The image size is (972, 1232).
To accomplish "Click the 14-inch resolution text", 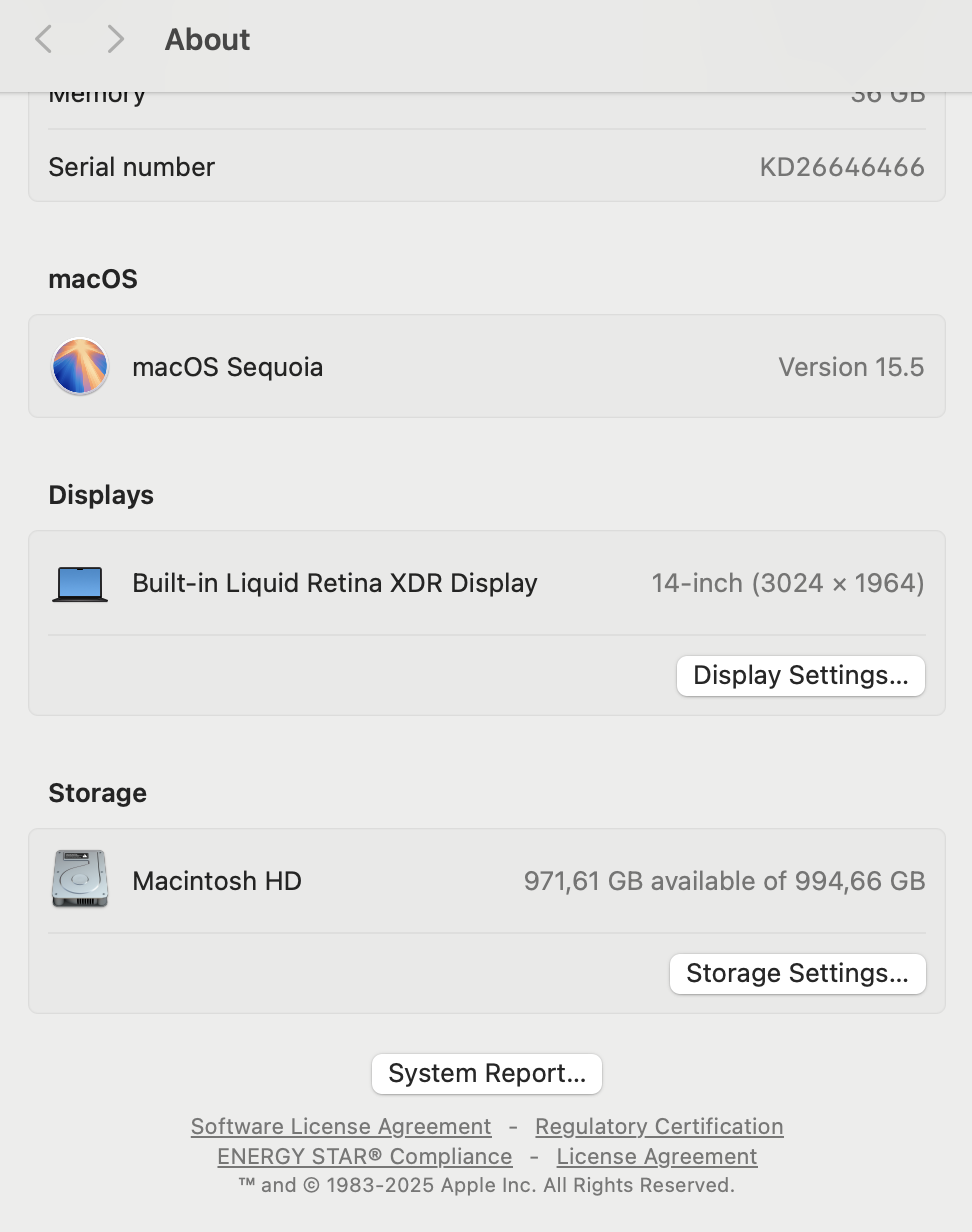I will point(787,582).
